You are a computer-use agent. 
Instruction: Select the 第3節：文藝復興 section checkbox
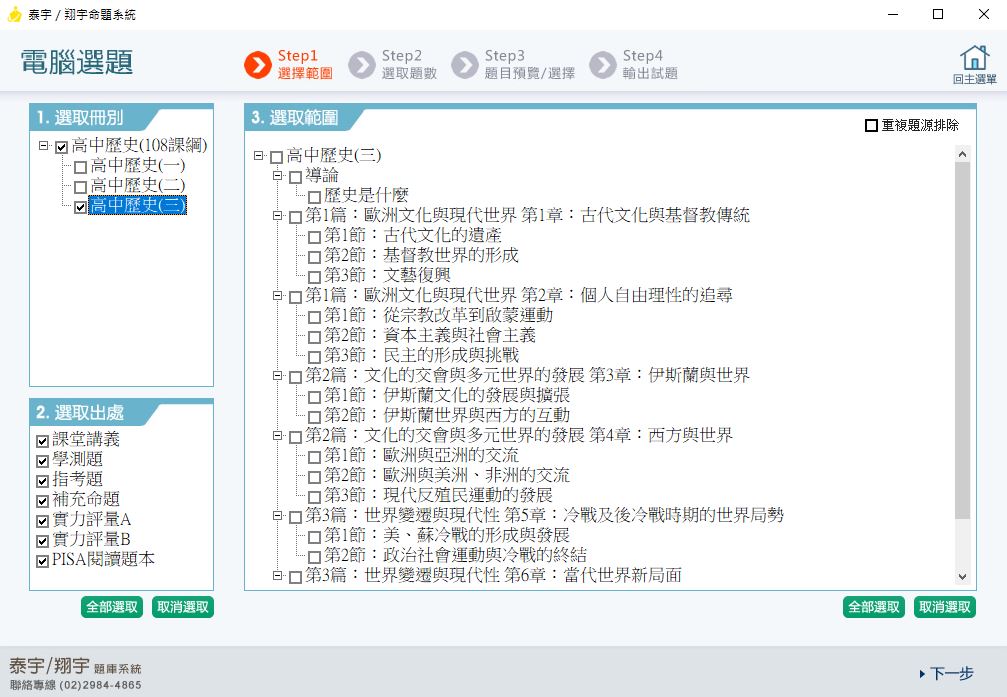click(314, 277)
